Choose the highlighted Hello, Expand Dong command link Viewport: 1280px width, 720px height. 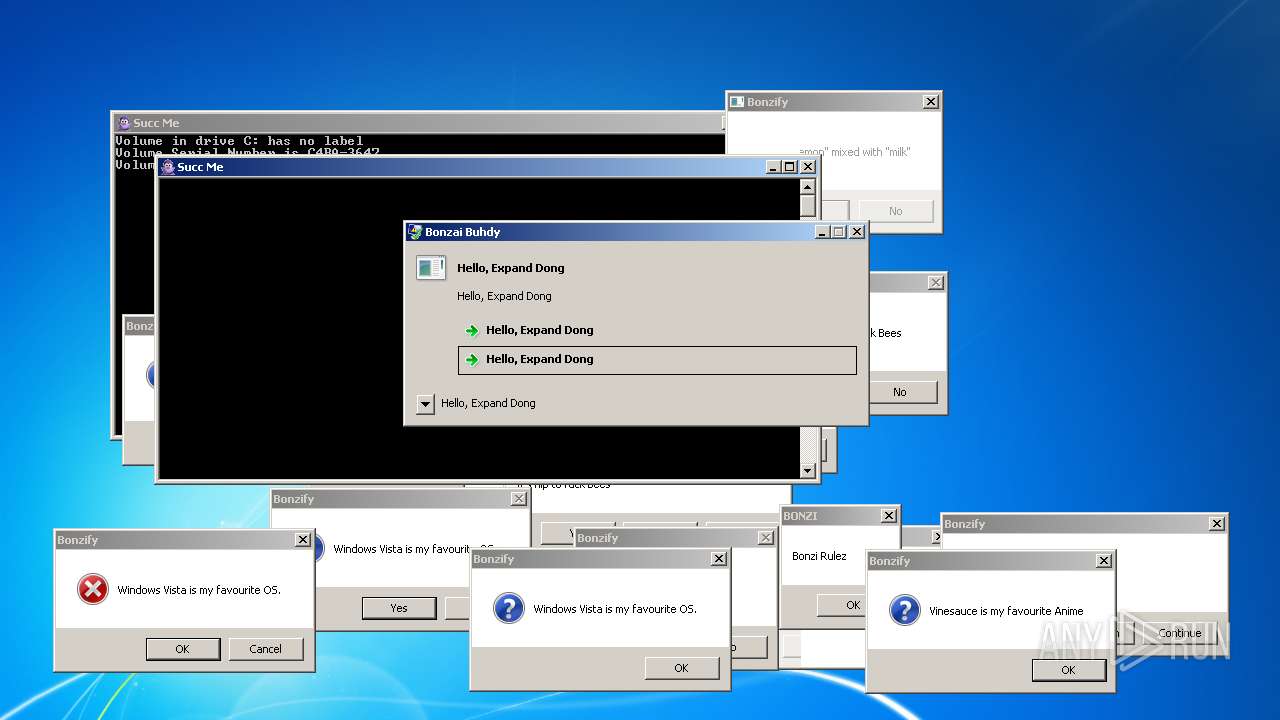point(657,360)
